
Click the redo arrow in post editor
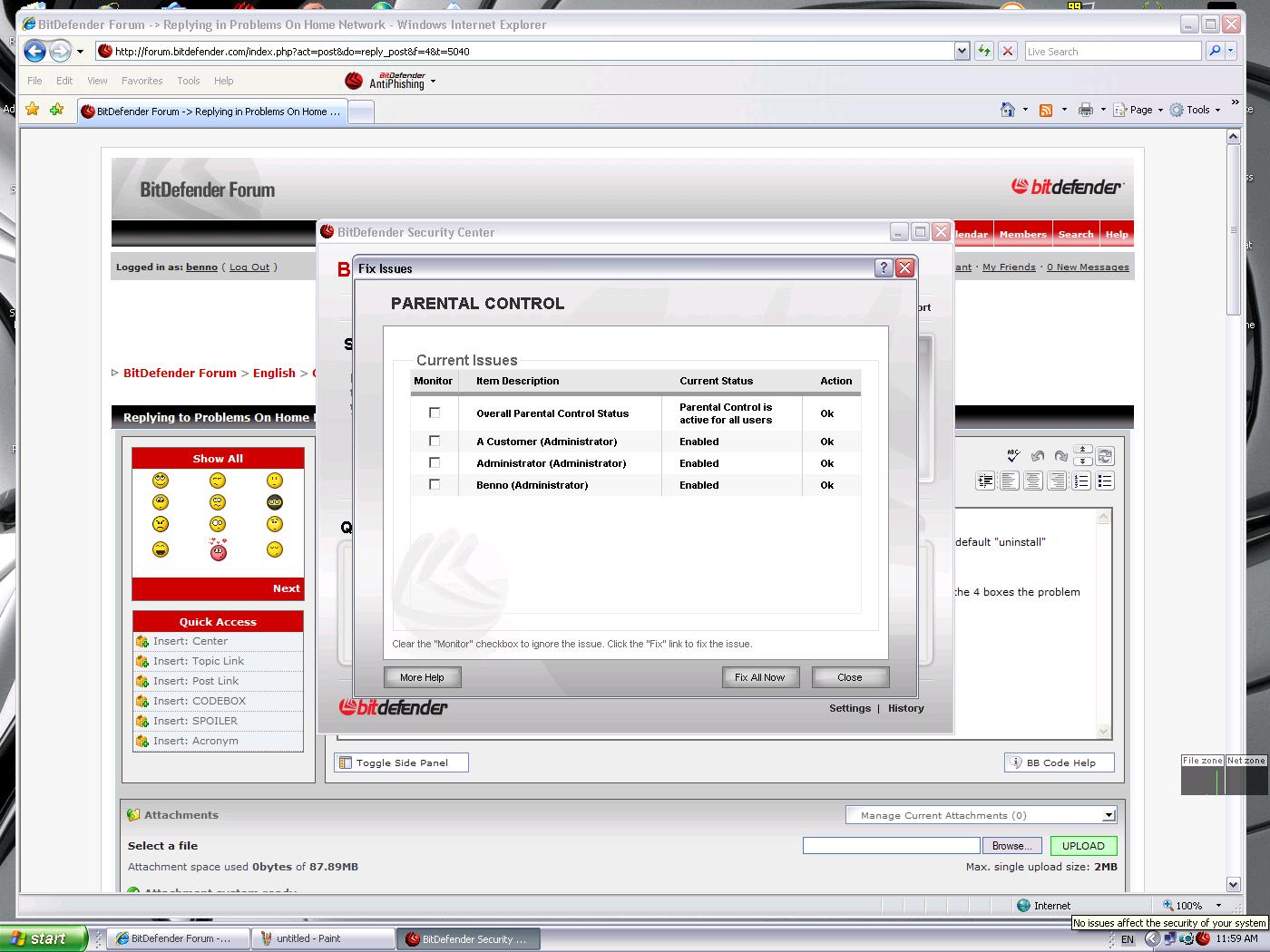[x=1060, y=456]
